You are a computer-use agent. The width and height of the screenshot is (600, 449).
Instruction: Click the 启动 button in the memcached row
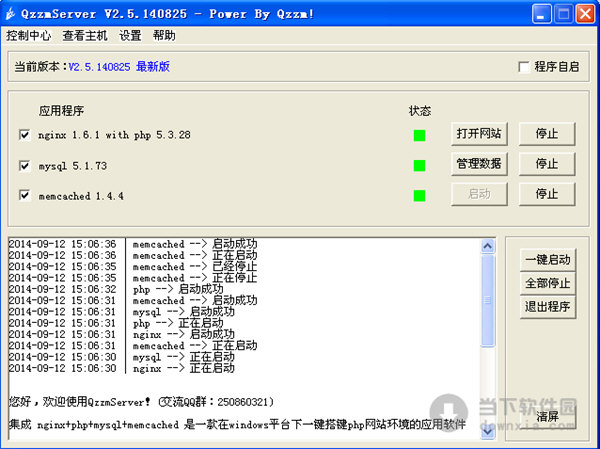(x=479, y=194)
